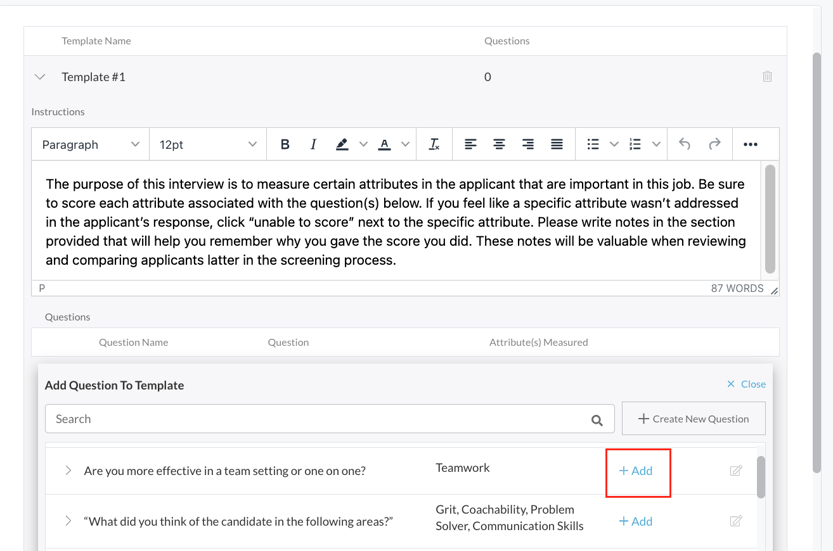
Task: Expand the team setting question row
Action: pyautogui.click(x=68, y=471)
